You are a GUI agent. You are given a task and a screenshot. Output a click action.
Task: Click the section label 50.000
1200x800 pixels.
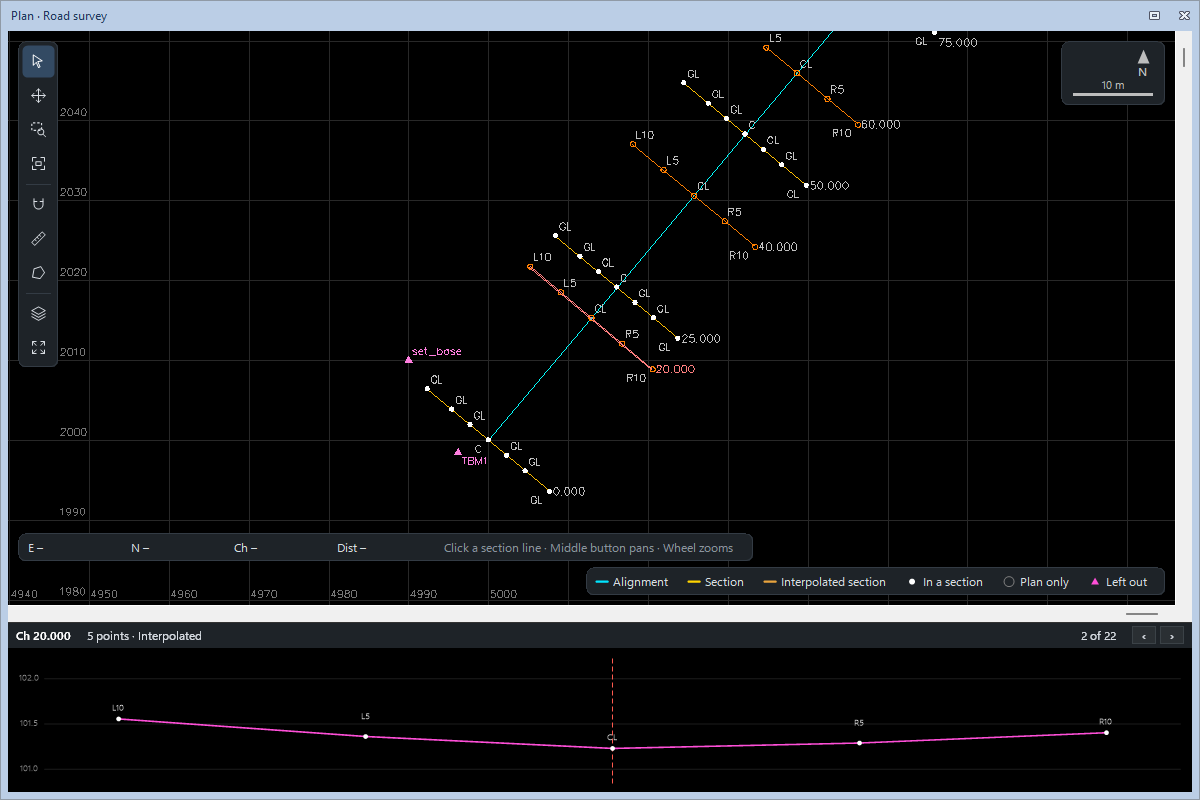pyautogui.click(x=830, y=186)
